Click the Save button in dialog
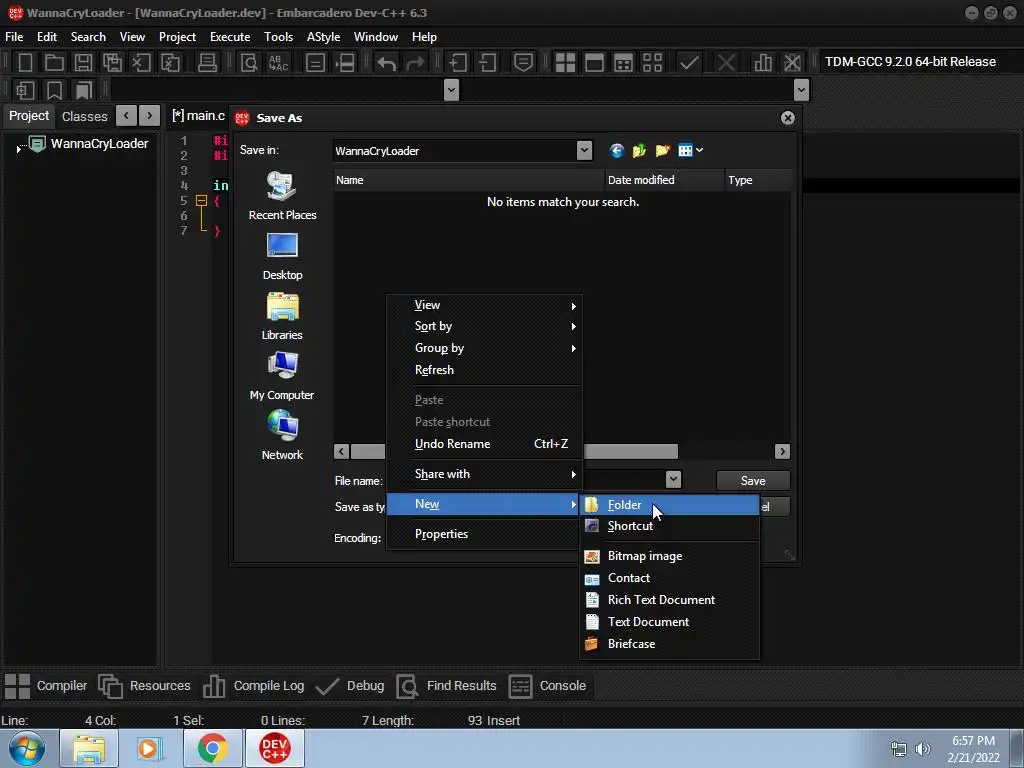 [753, 481]
